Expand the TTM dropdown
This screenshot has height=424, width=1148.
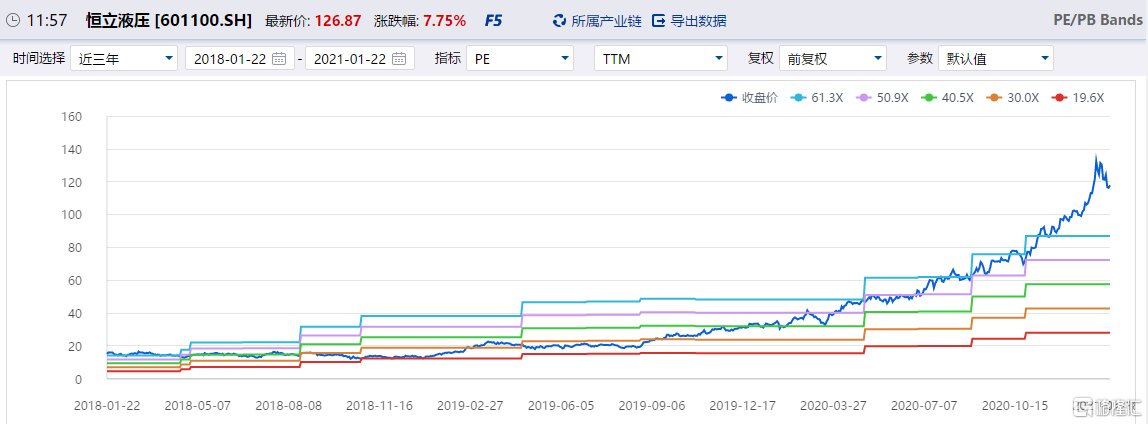click(661, 59)
